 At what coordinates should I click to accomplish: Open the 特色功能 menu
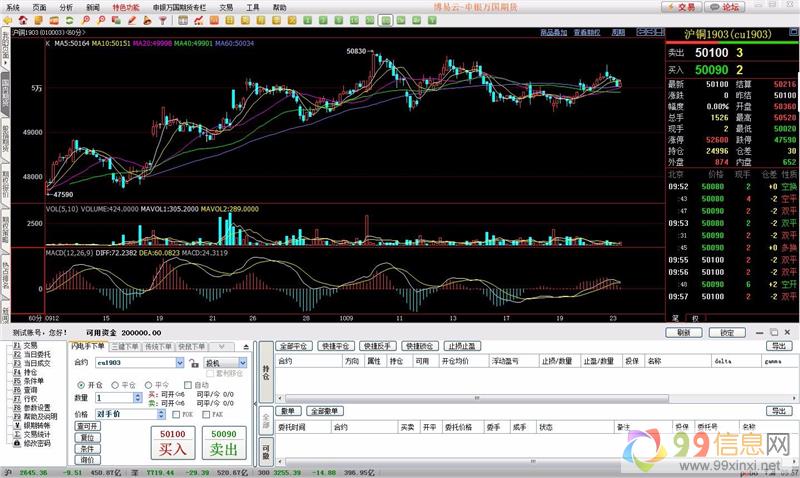click(126, 6)
